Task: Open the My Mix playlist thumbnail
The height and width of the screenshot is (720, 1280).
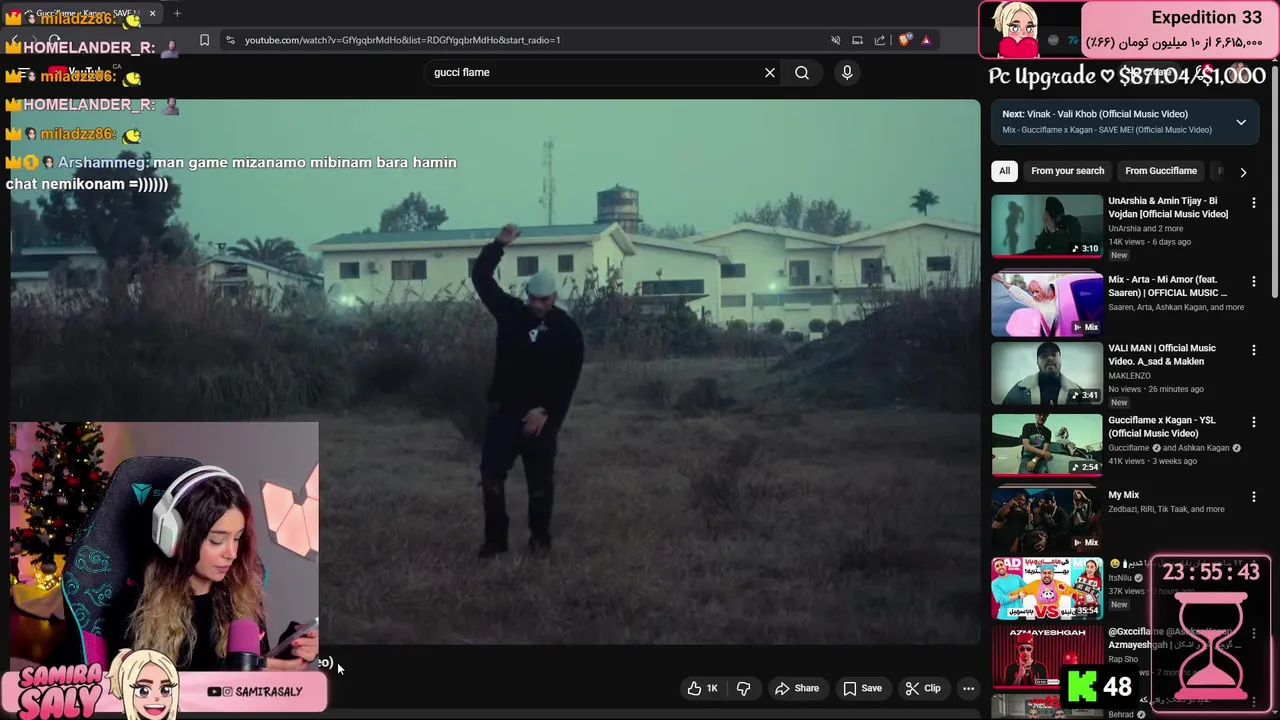Action: [x=1047, y=519]
